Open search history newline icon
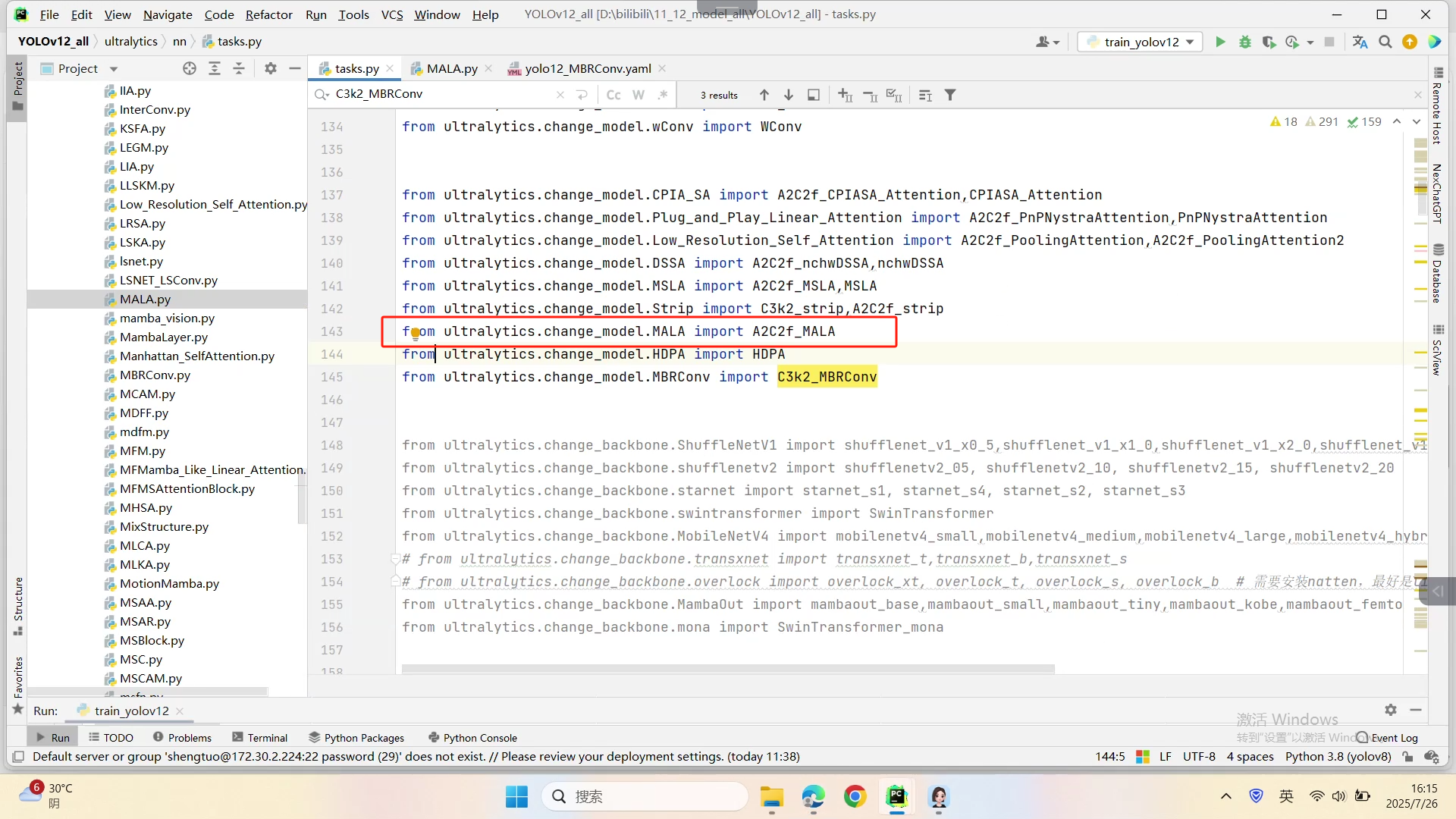Screen dimensions: 1456x819 (582, 95)
